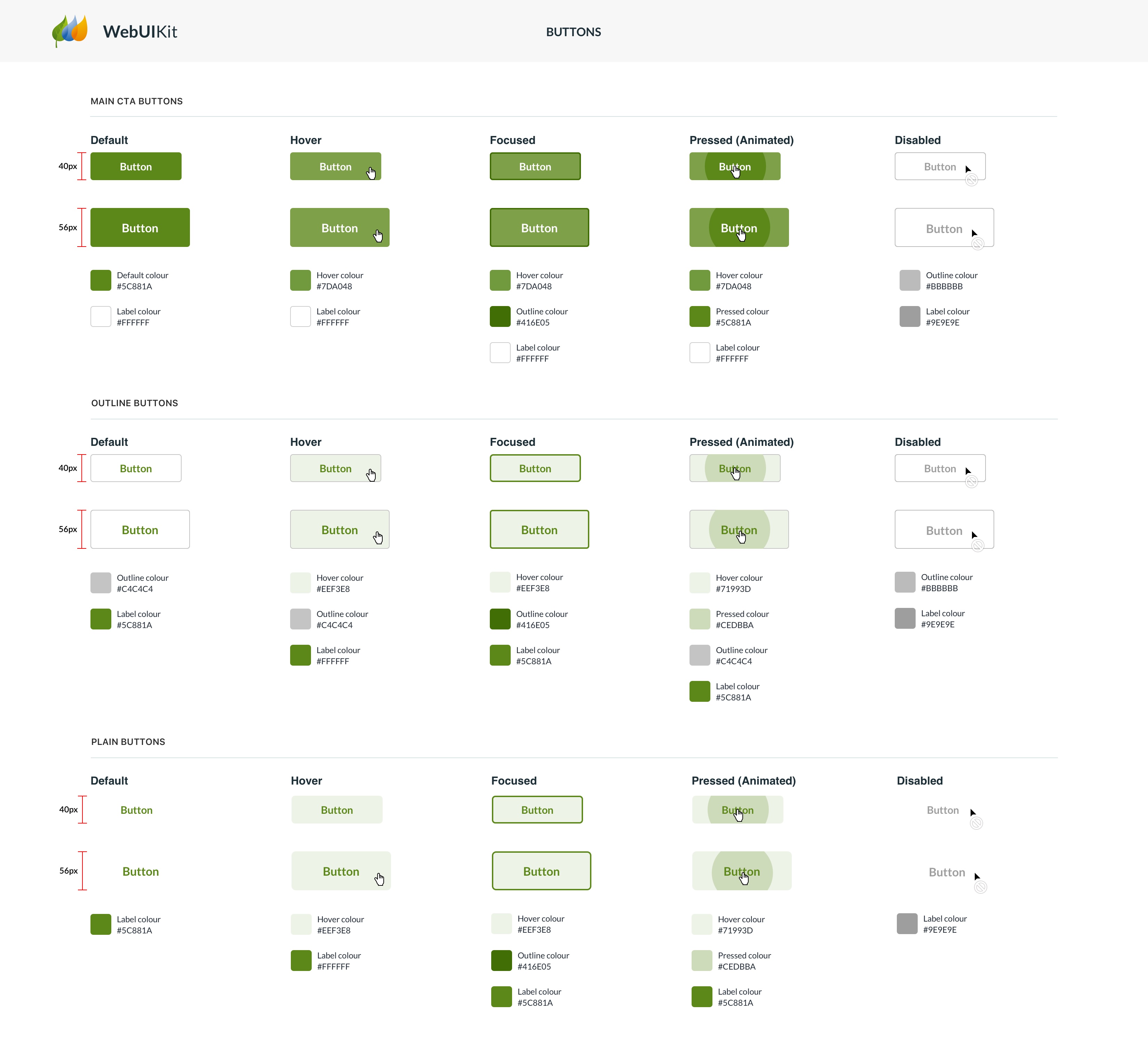This screenshot has height=1060, width=1148.
Task: Click the Main CTA disabled Outline colour #BBBBBB swatch
Action: [909, 281]
